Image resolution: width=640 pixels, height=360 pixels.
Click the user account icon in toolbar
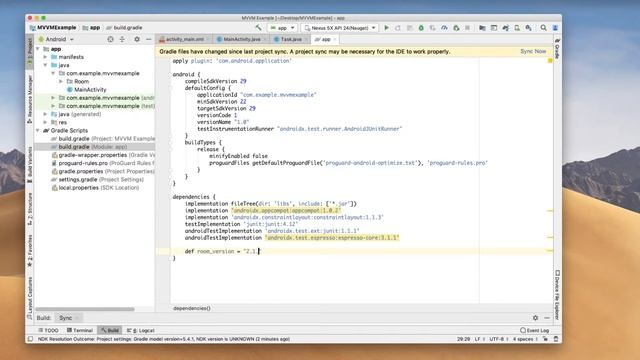[555, 28]
